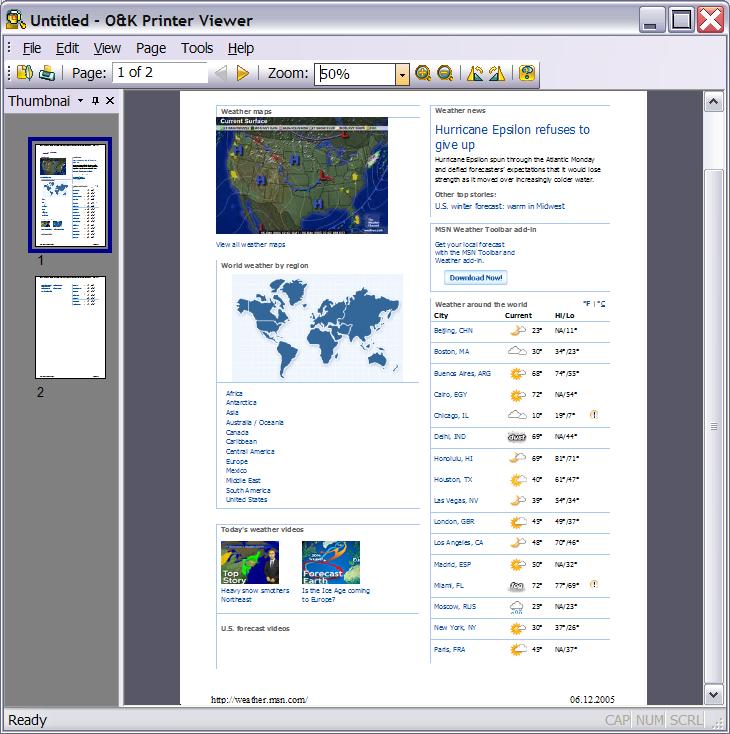Click the vertical scrollbar down arrow
Image resolution: width=730 pixels, height=734 pixels.
pos(714,693)
